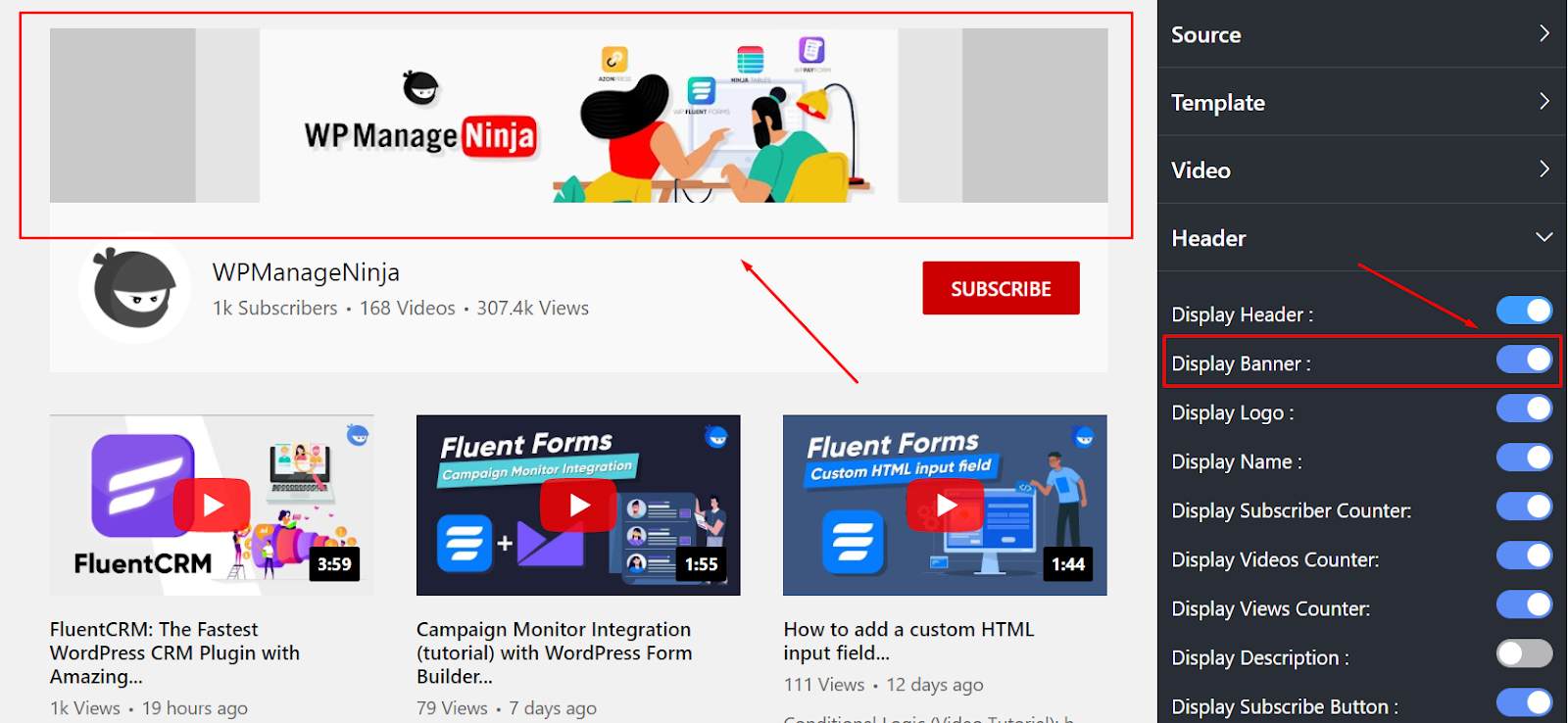Viewport: 1568px width, 723px height.
Task: Turn off Display Views Counter switch
Action: pyautogui.click(x=1525, y=604)
